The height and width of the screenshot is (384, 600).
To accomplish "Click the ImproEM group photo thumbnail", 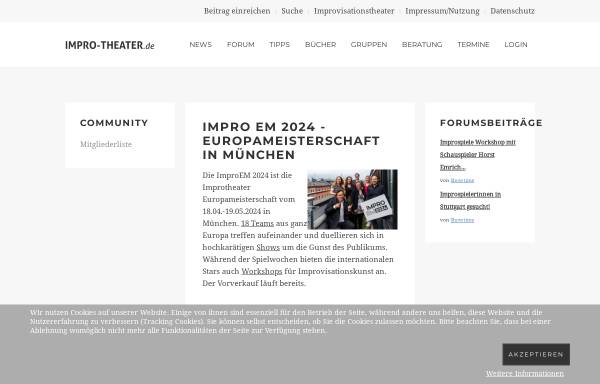I will (x=352, y=199).
